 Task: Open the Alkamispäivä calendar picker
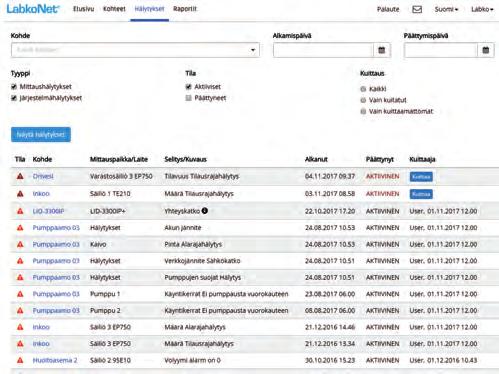pyautogui.click(x=382, y=50)
